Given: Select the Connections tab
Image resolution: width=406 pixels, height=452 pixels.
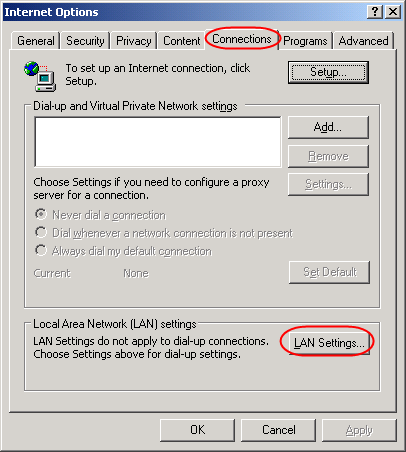Looking at the screenshot, I should pos(242,39).
